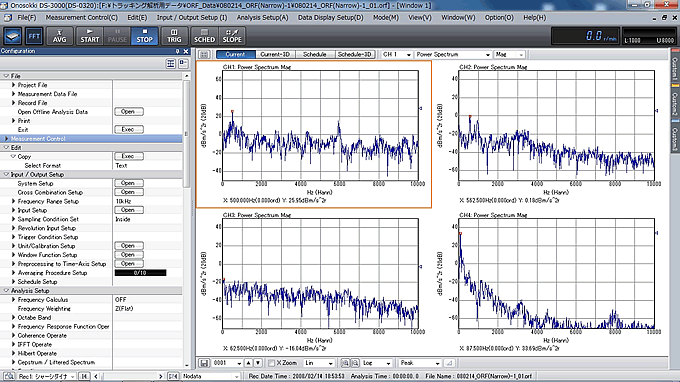Image resolution: width=680 pixels, height=382 pixels.
Task: Click the up arrow next to 0001
Action: coord(248,363)
